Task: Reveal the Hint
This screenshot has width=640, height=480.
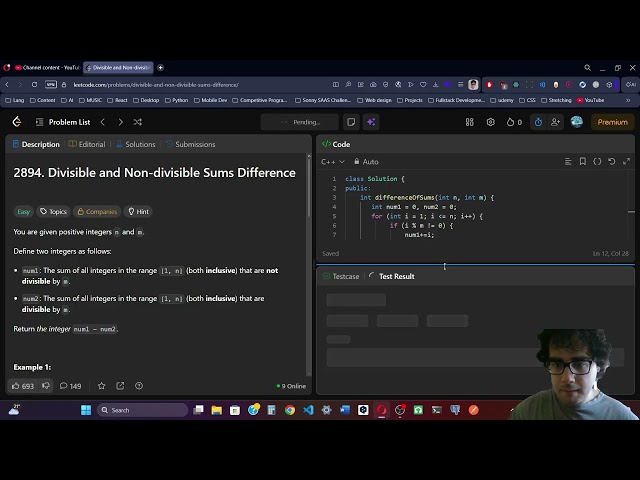Action: point(138,211)
